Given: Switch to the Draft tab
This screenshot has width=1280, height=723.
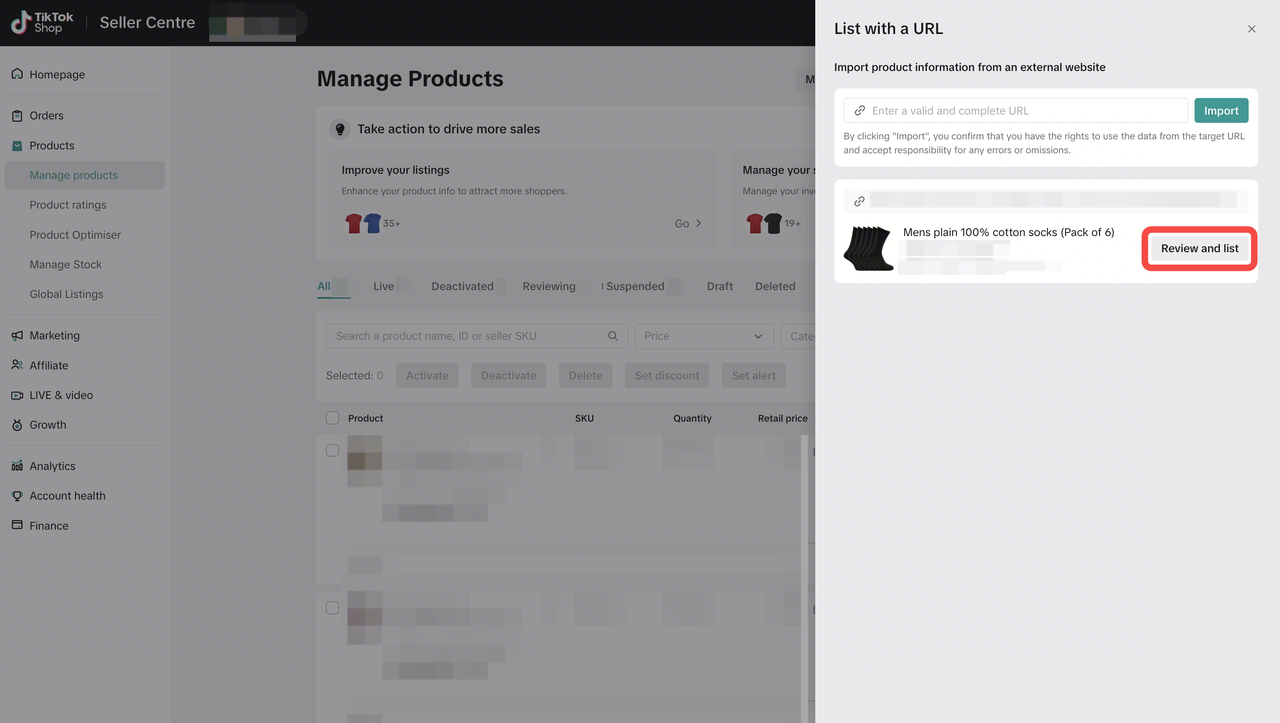Looking at the screenshot, I should click(720, 286).
